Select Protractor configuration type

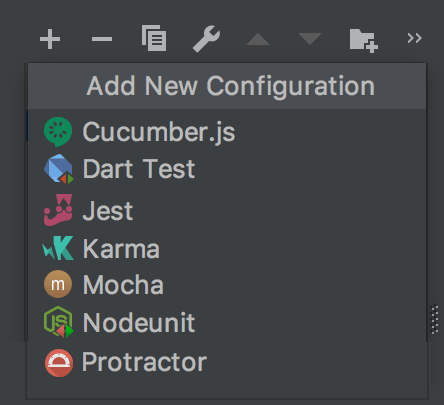click(x=227, y=362)
